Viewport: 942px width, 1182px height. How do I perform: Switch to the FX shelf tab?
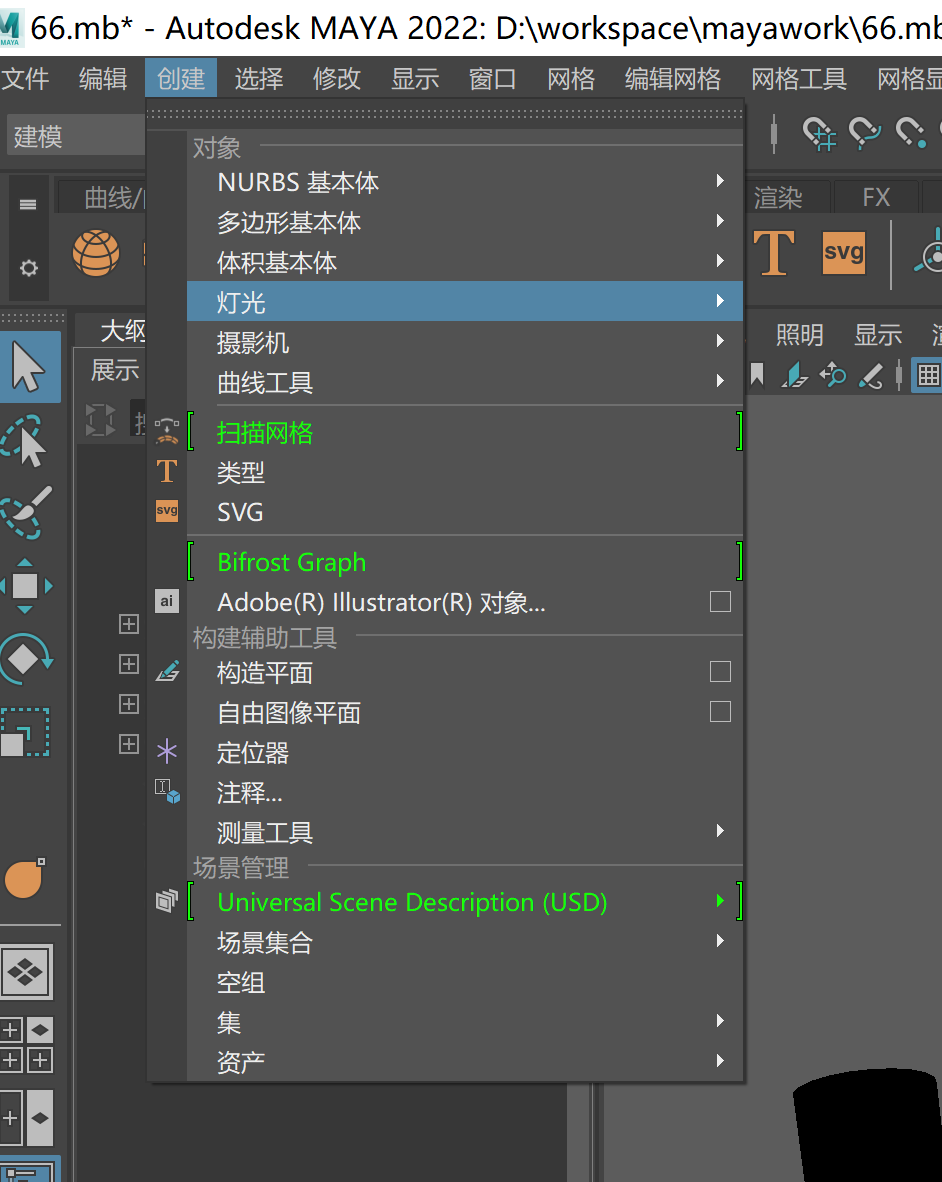tap(876, 198)
